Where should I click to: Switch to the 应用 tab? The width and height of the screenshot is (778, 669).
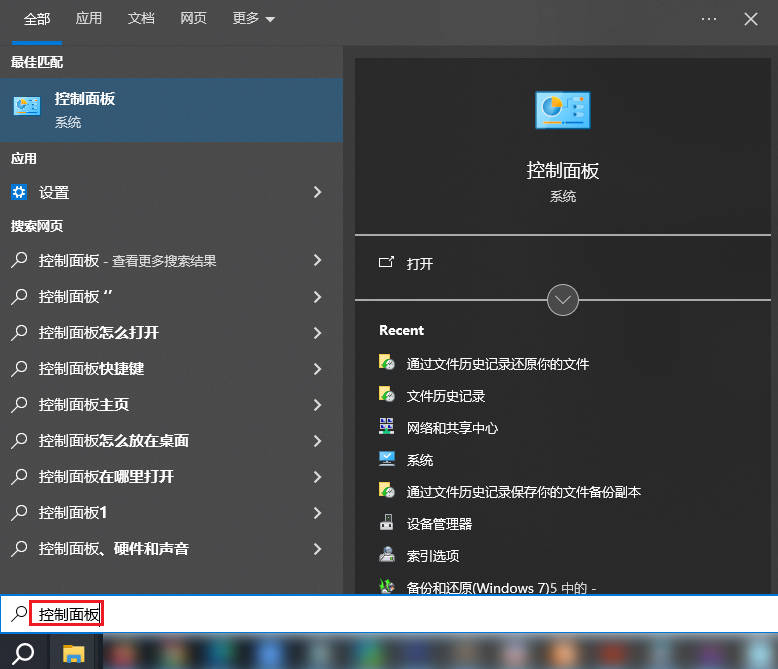[89, 18]
